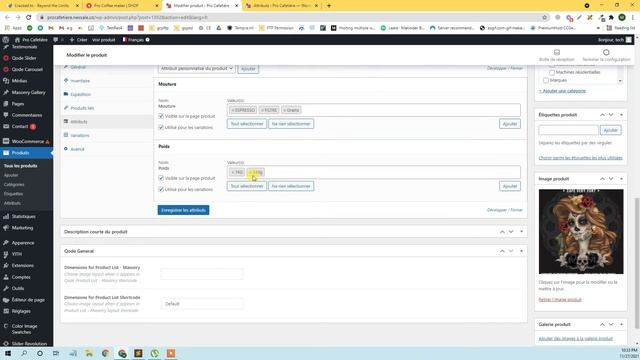Open Cortana circle on the taskbar
The height and width of the screenshot is (360, 640).
40,353
